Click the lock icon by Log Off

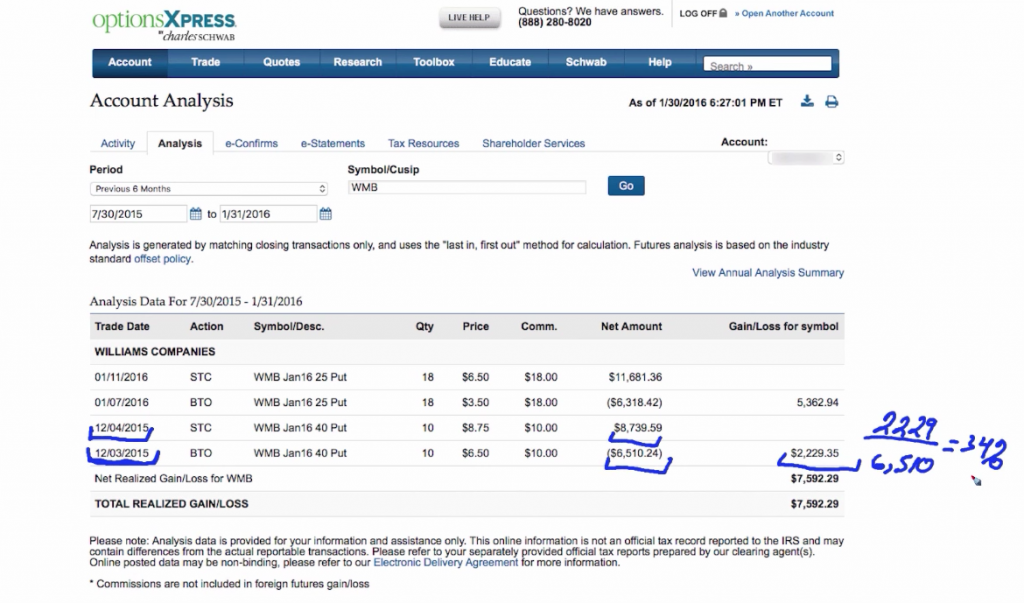tap(723, 13)
